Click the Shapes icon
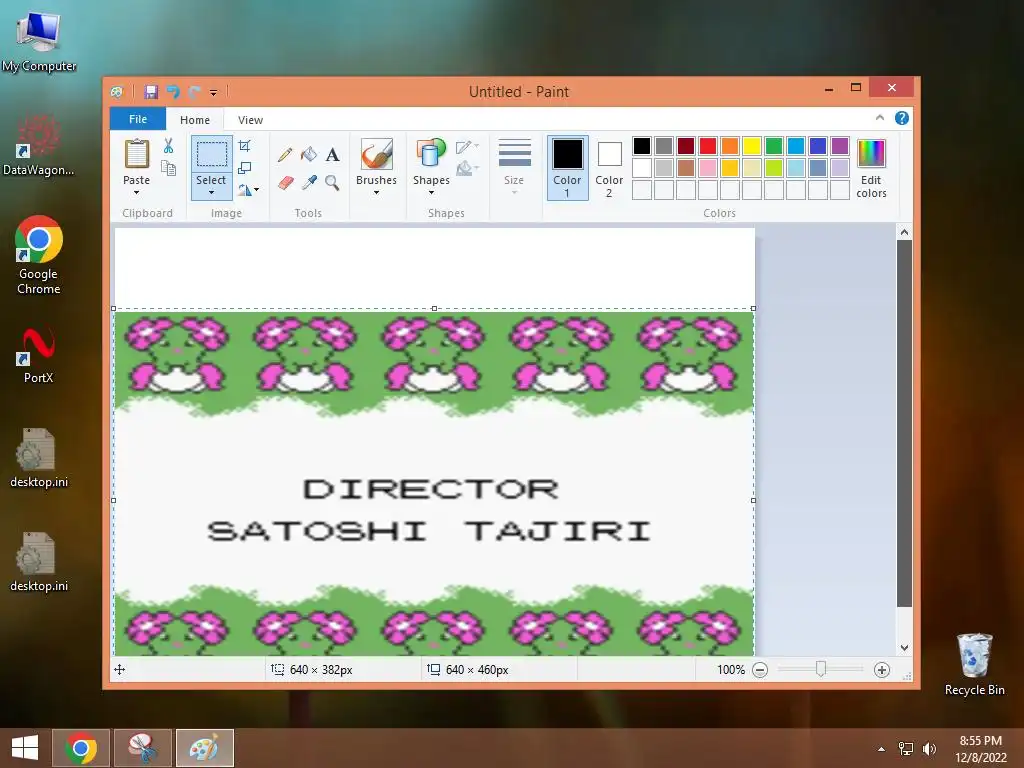 click(431, 154)
